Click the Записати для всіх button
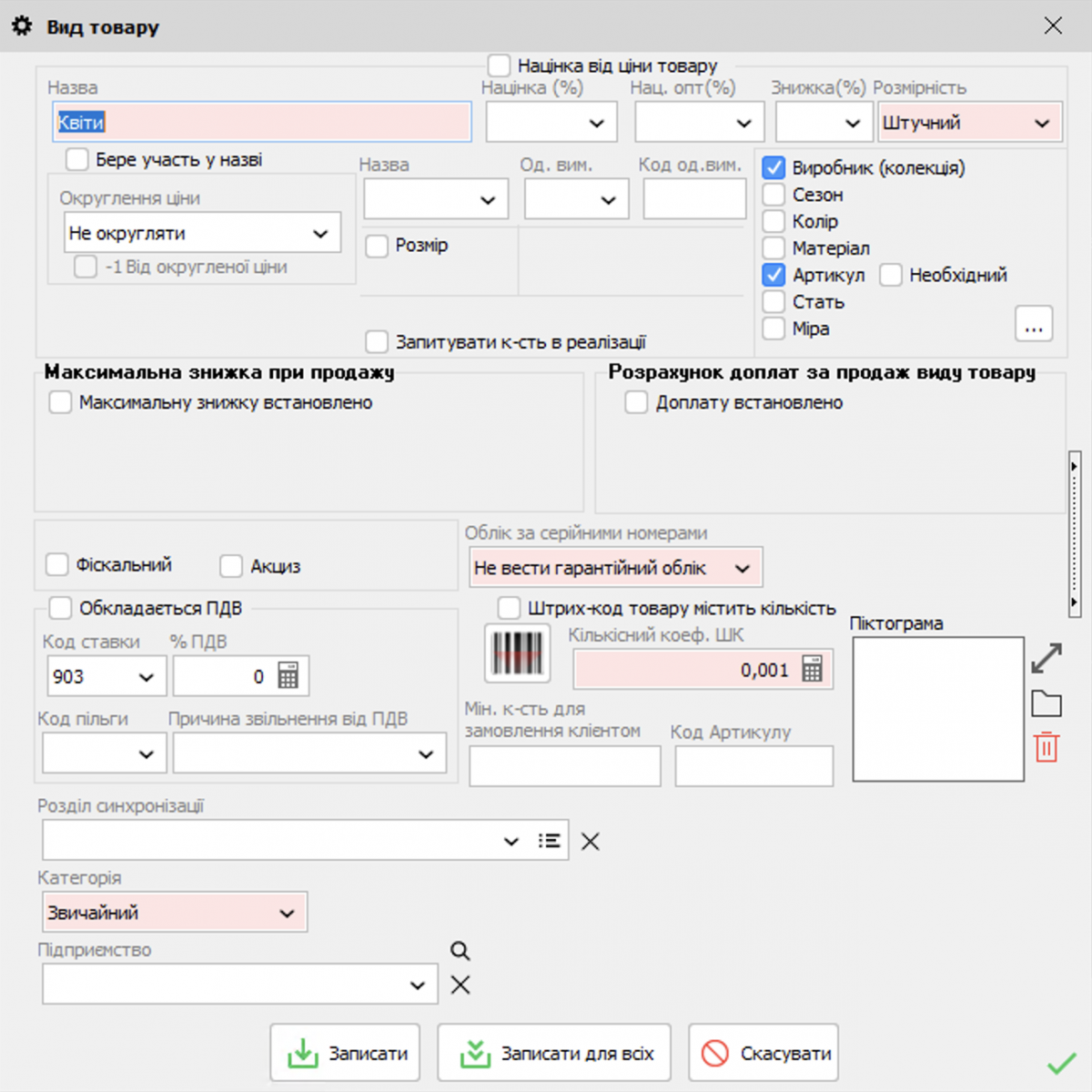The width and height of the screenshot is (1092, 1092). [554, 1052]
